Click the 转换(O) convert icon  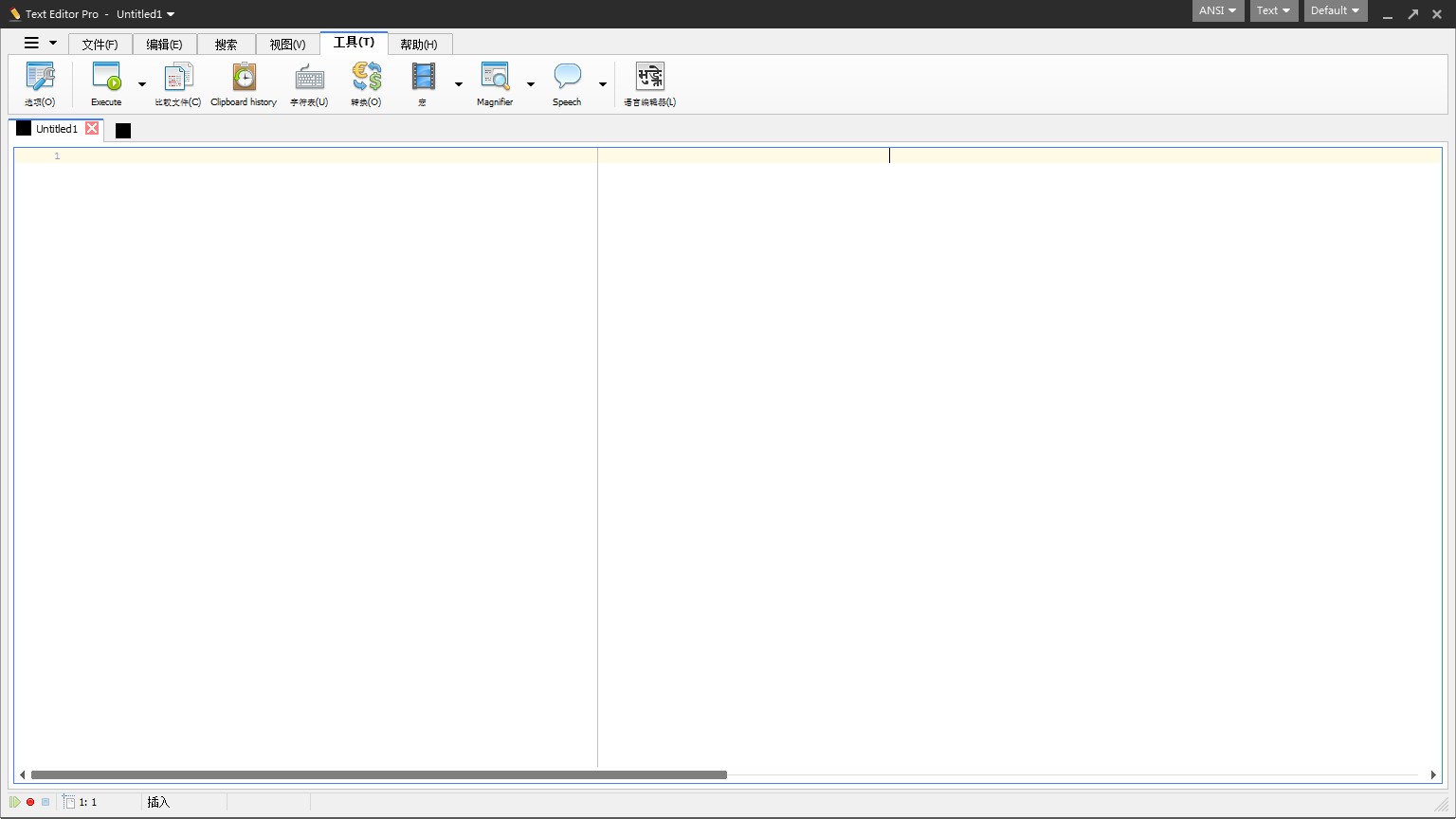[x=366, y=78]
